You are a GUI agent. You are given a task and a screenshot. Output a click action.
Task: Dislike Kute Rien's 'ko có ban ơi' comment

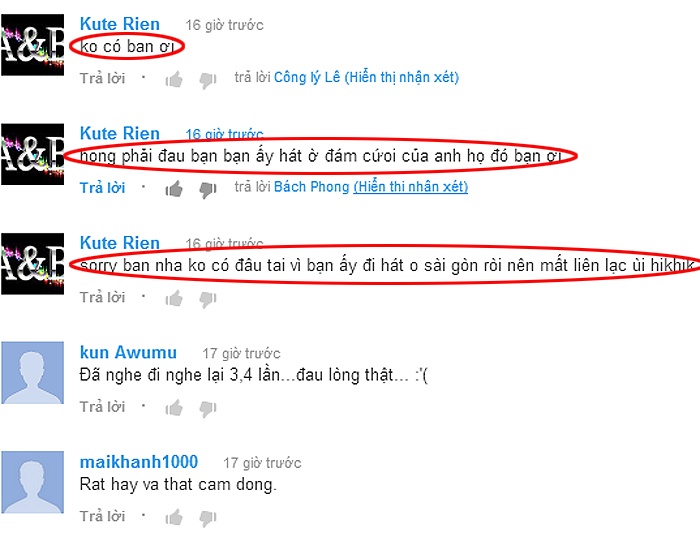pos(208,80)
